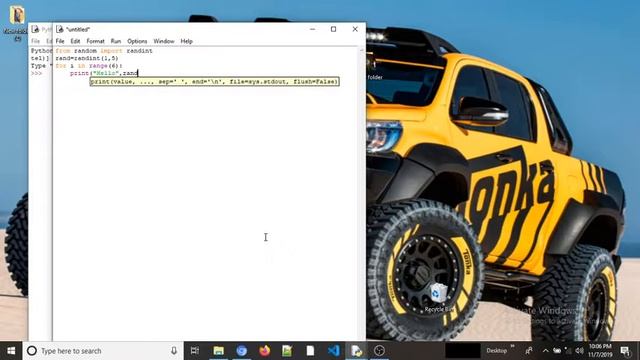
Task: Click the Cortana circle icon
Action: (32, 351)
